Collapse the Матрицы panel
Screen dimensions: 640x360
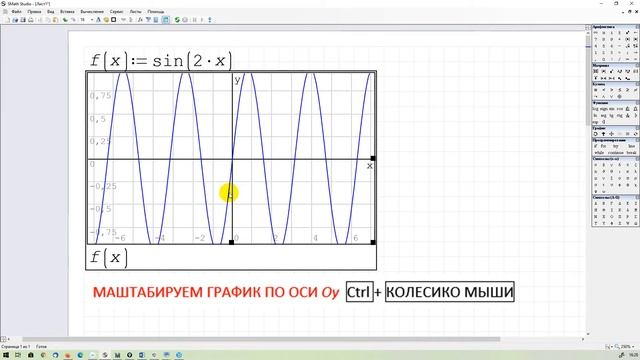coord(638,65)
